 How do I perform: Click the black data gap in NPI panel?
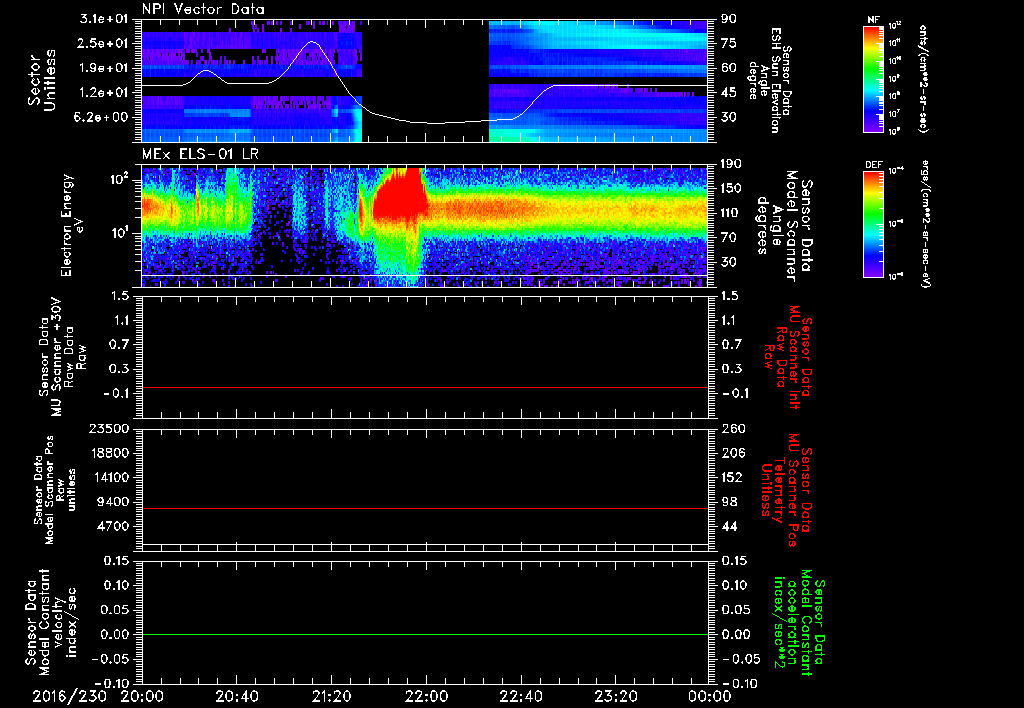[x=425, y=80]
